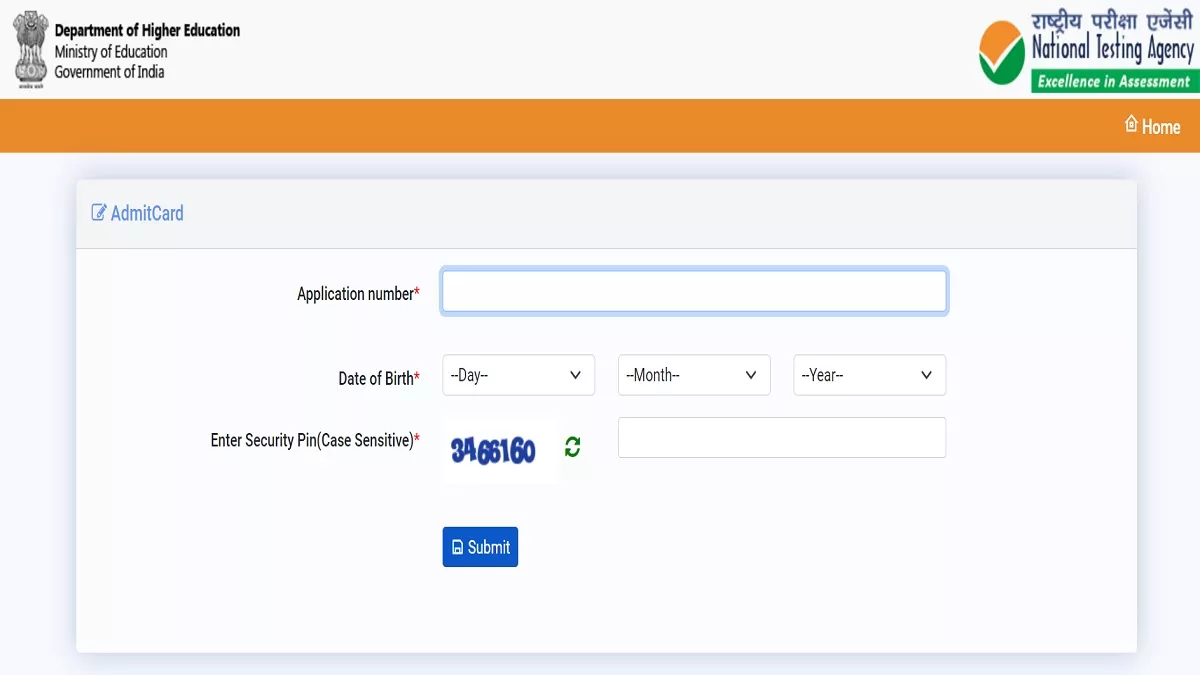Click the AdmitCard heading text

coord(147,213)
